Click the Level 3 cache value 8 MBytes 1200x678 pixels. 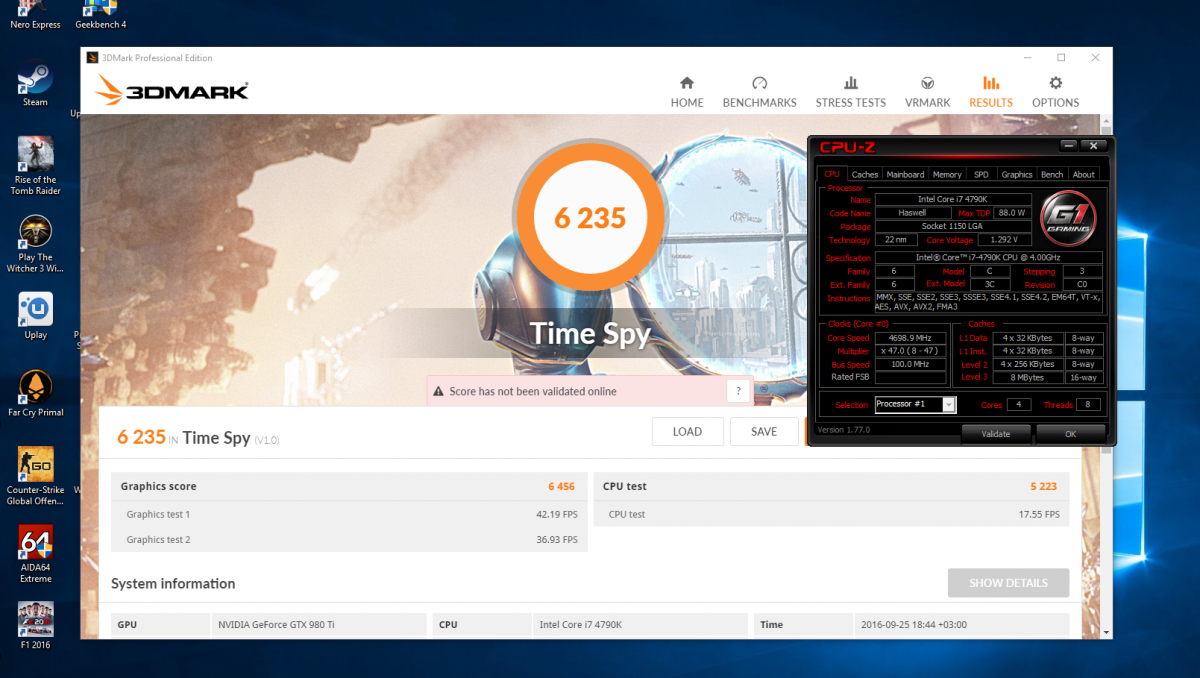click(x=1027, y=377)
